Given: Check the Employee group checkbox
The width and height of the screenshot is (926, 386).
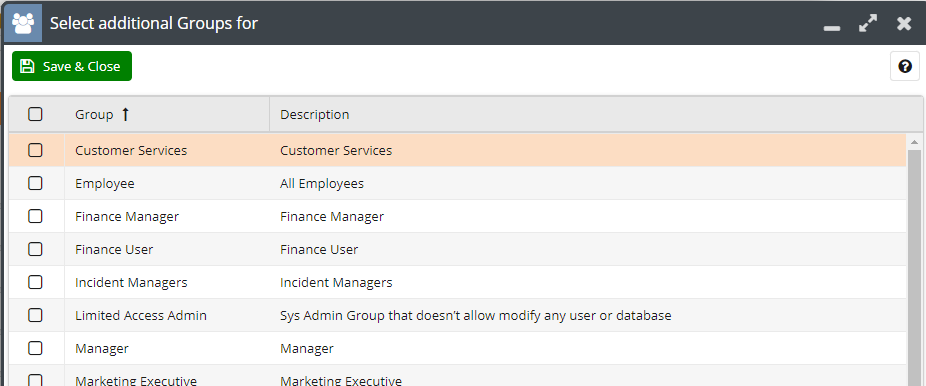Looking at the screenshot, I should pyautogui.click(x=35, y=184).
